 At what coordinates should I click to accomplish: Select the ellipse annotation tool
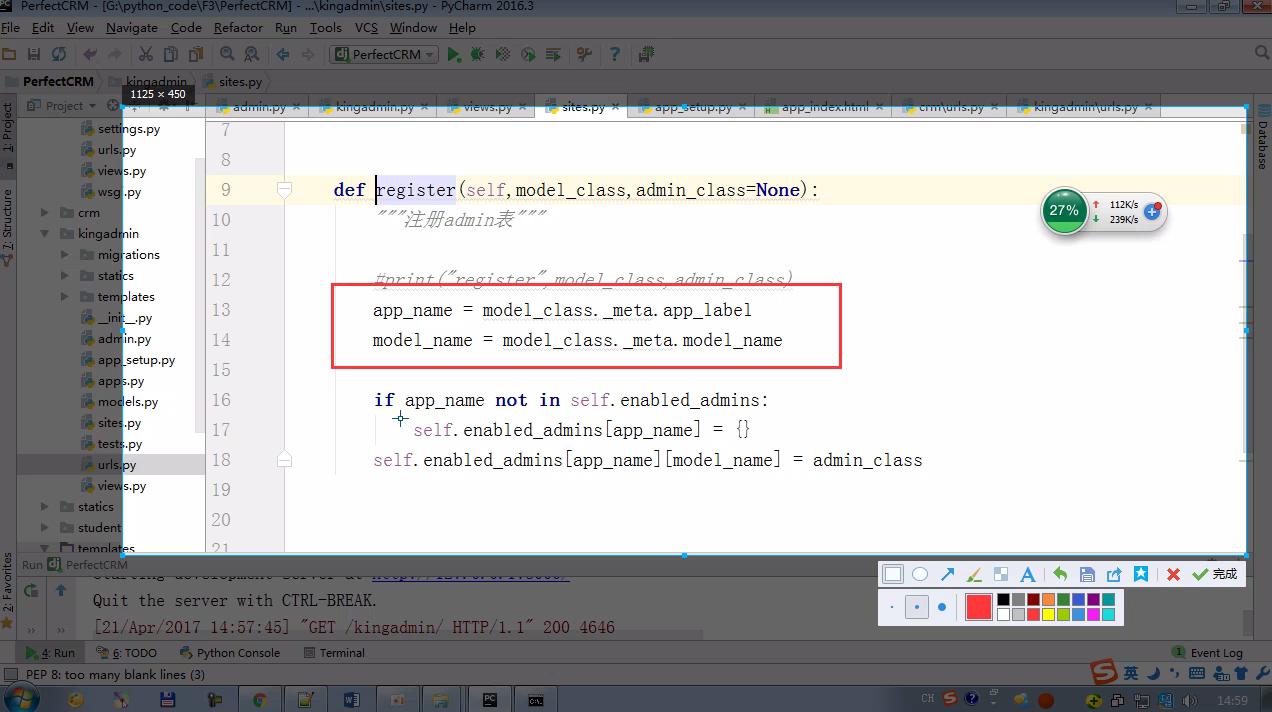(920, 574)
